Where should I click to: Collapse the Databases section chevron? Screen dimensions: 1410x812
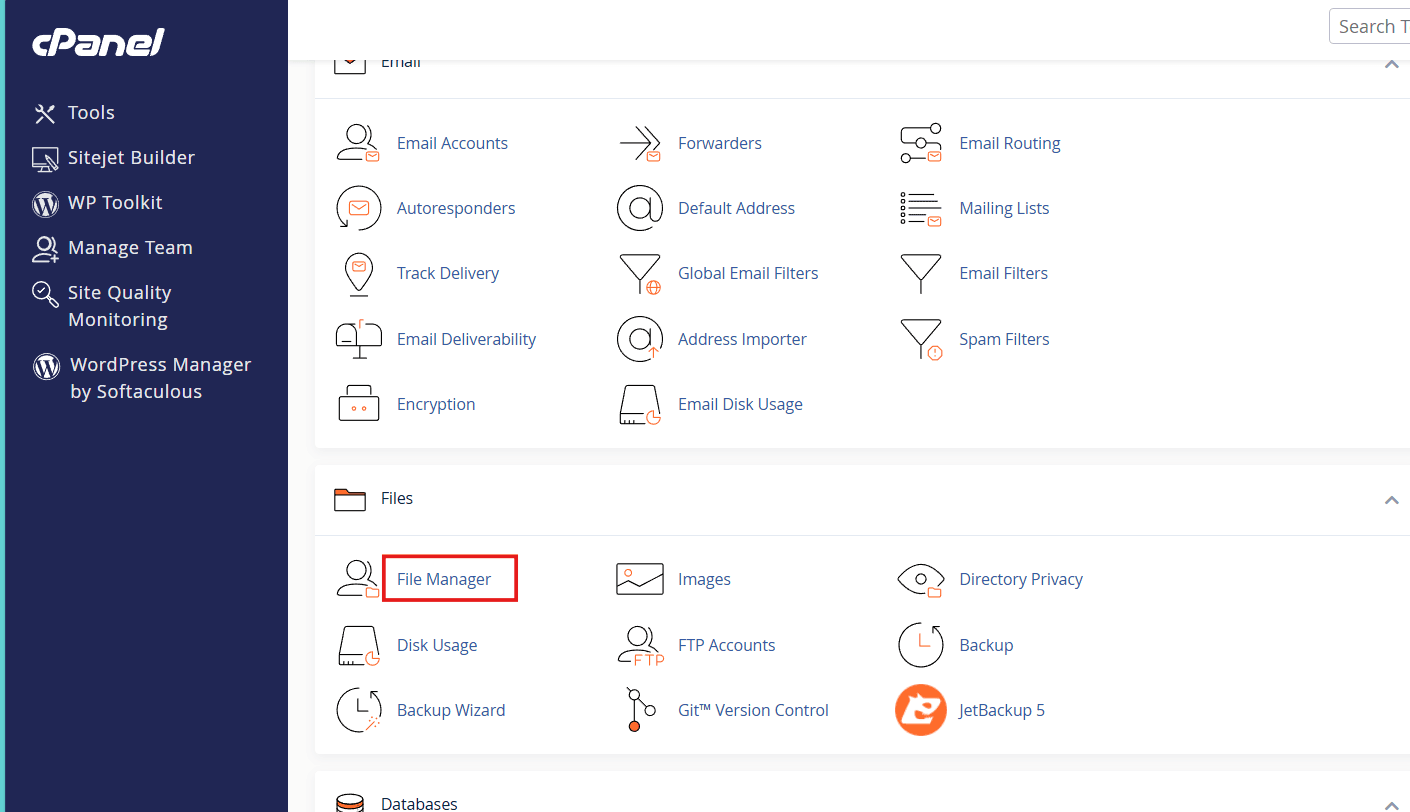[x=1391, y=804]
